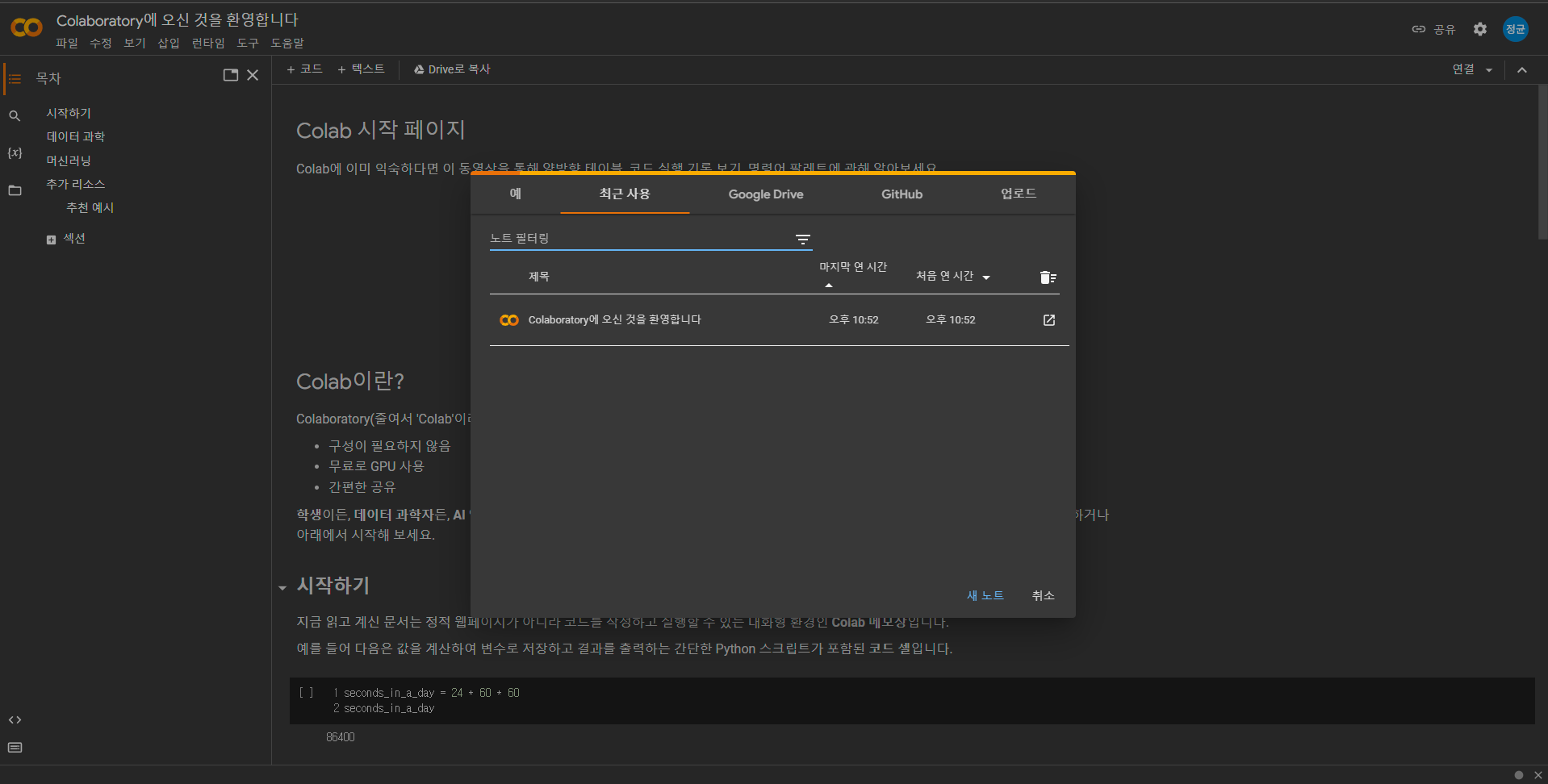This screenshot has height=784, width=1548.
Task: Open the 수정 menu
Action: point(101,44)
